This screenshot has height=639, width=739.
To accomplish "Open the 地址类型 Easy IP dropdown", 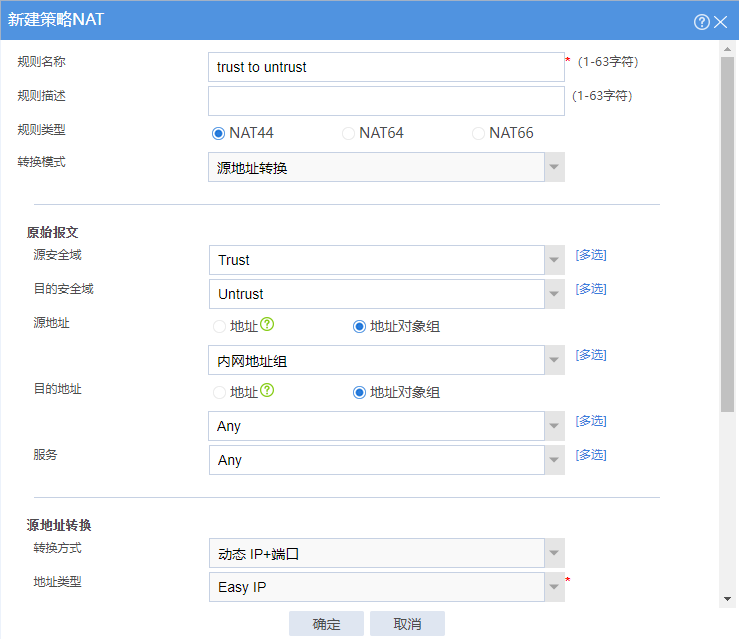I will click(554, 587).
